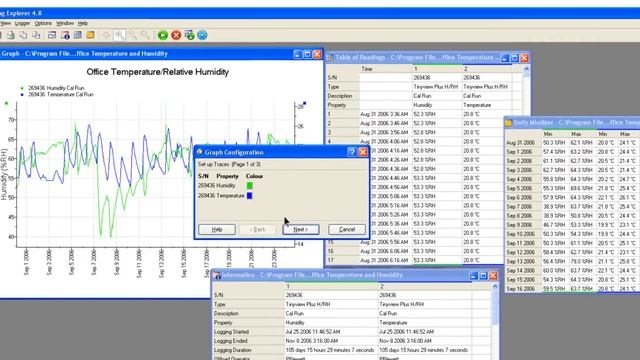Click the blue round toolbar icon
The height and width of the screenshot is (360, 640).
click(202, 35)
